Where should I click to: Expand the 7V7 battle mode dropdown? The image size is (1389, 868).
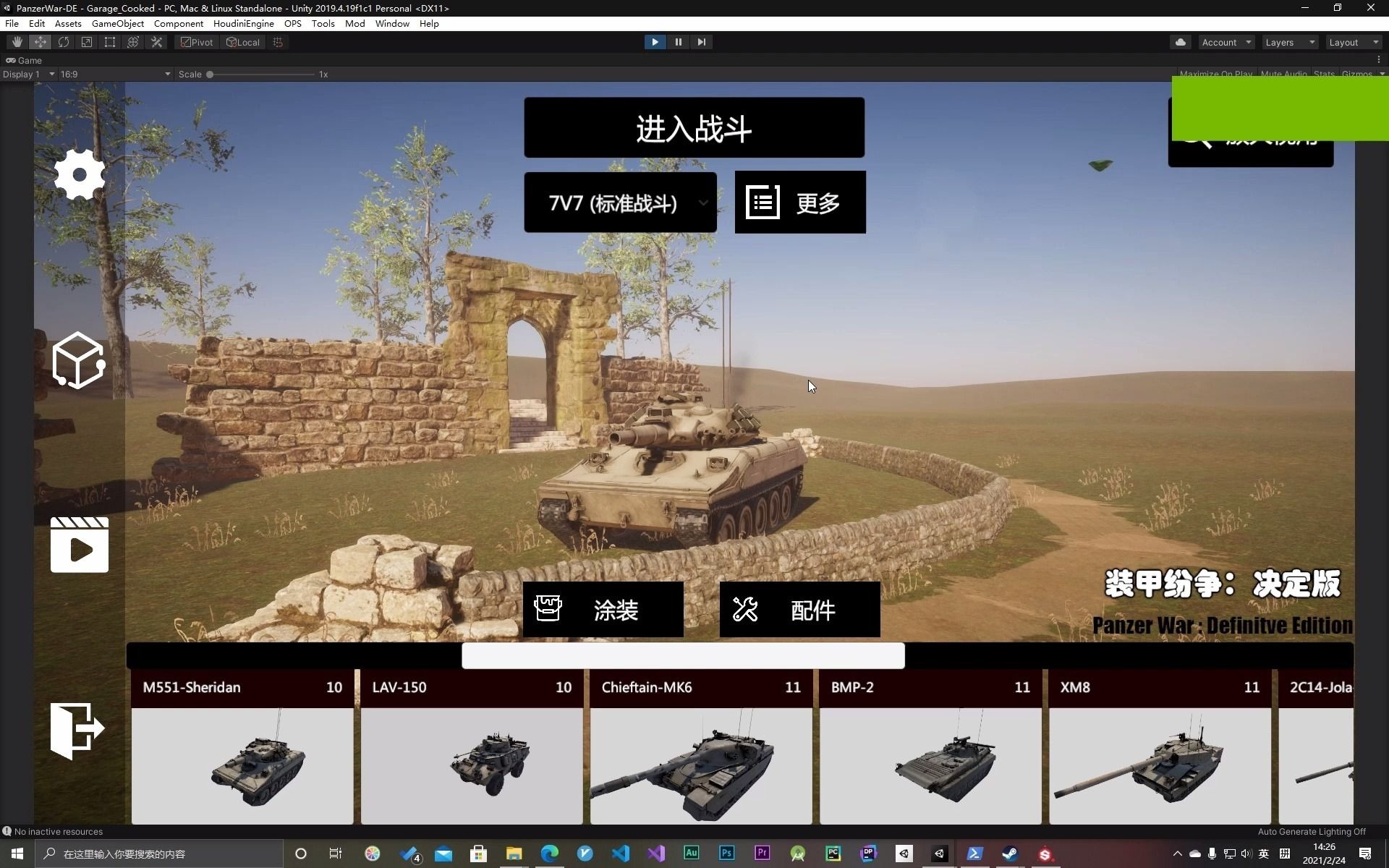[620, 203]
